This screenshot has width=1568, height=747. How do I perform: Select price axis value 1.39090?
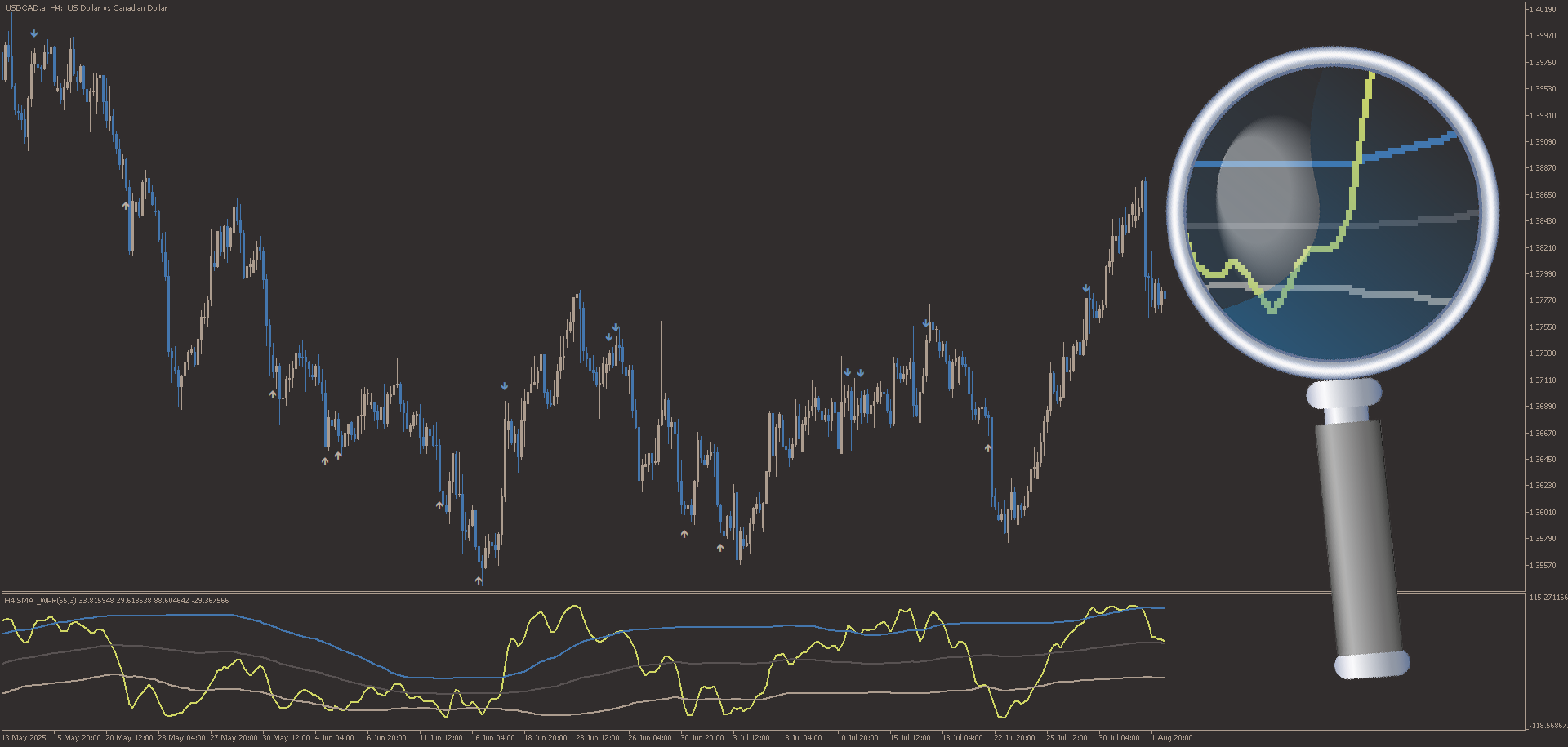[x=1542, y=142]
